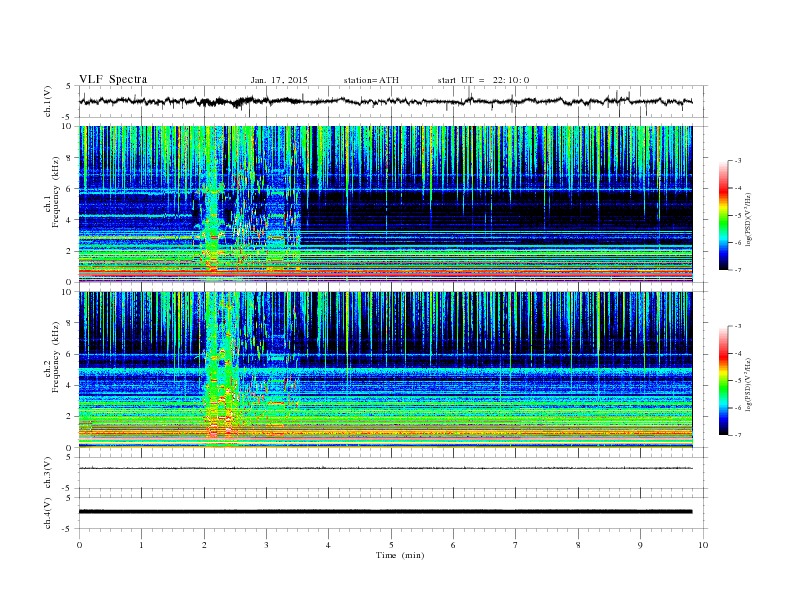Click the "station=ATH" header text
Viewport: 792px width, 612px height.
[x=371, y=80]
